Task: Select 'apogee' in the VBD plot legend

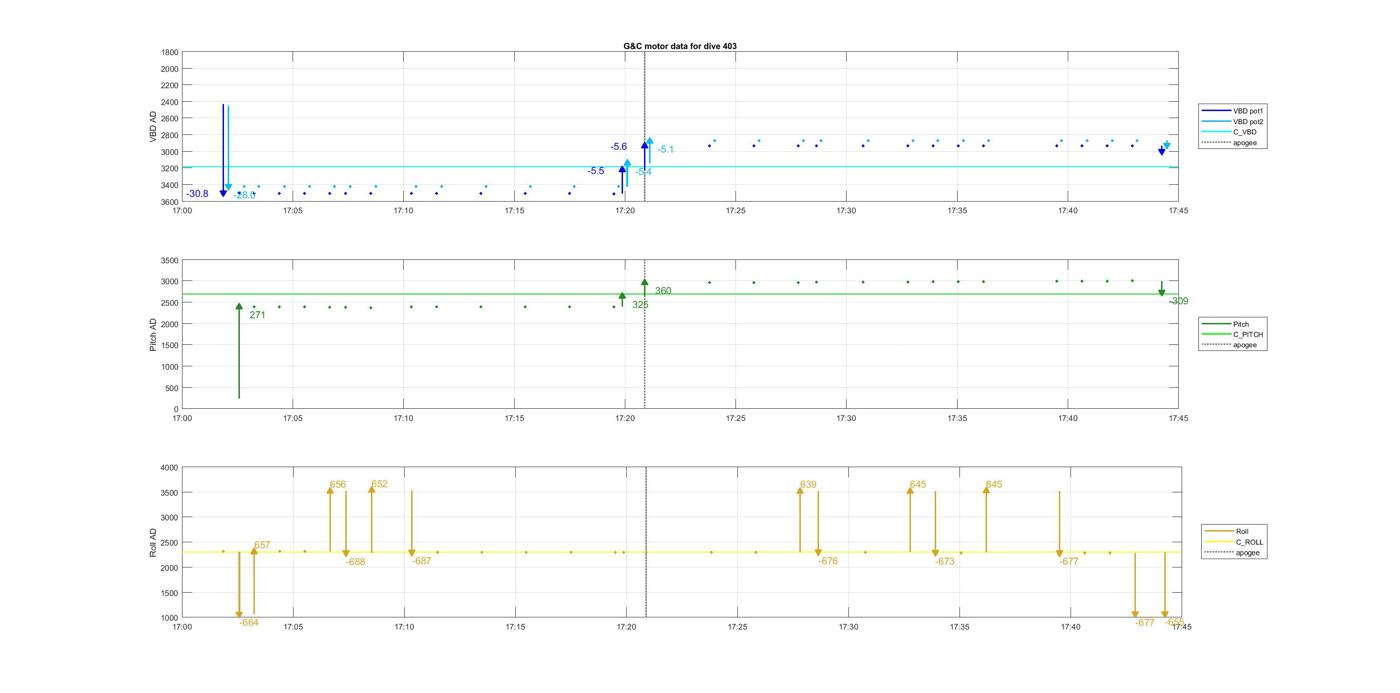Action: tap(1232, 142)
